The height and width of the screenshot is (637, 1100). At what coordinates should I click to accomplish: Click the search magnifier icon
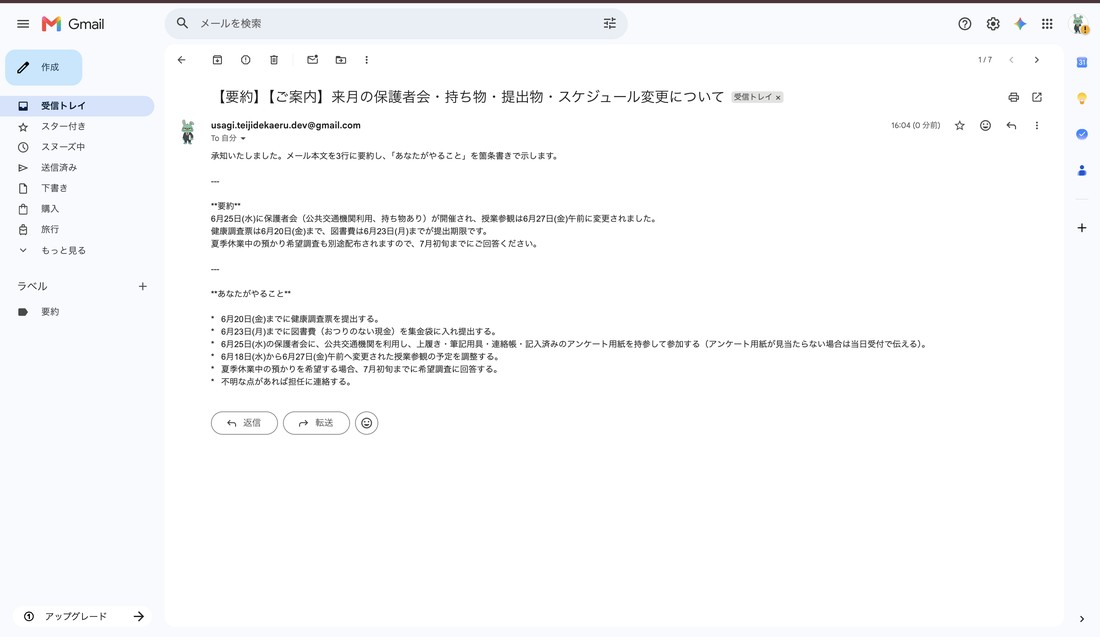(x=182, y=23)
